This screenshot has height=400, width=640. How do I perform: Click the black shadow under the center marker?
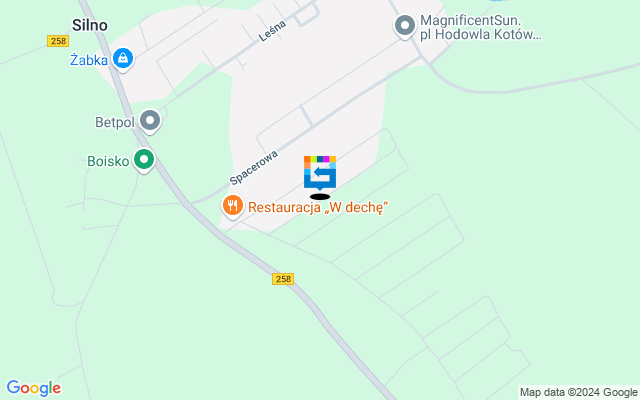pyautogui.click(x=320, y=197)
